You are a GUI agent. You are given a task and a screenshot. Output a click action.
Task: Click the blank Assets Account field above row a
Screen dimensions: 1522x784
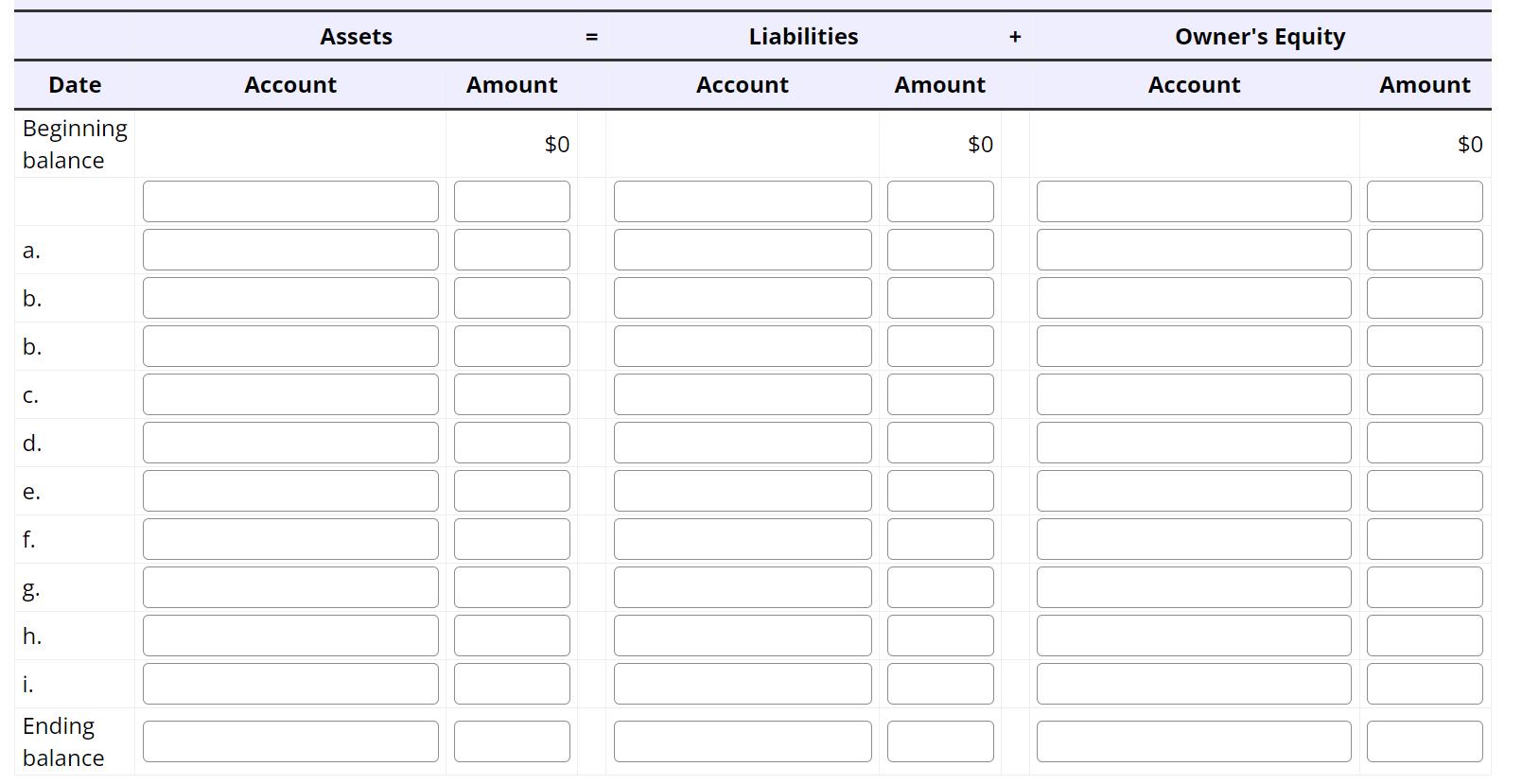coord(290,200)
